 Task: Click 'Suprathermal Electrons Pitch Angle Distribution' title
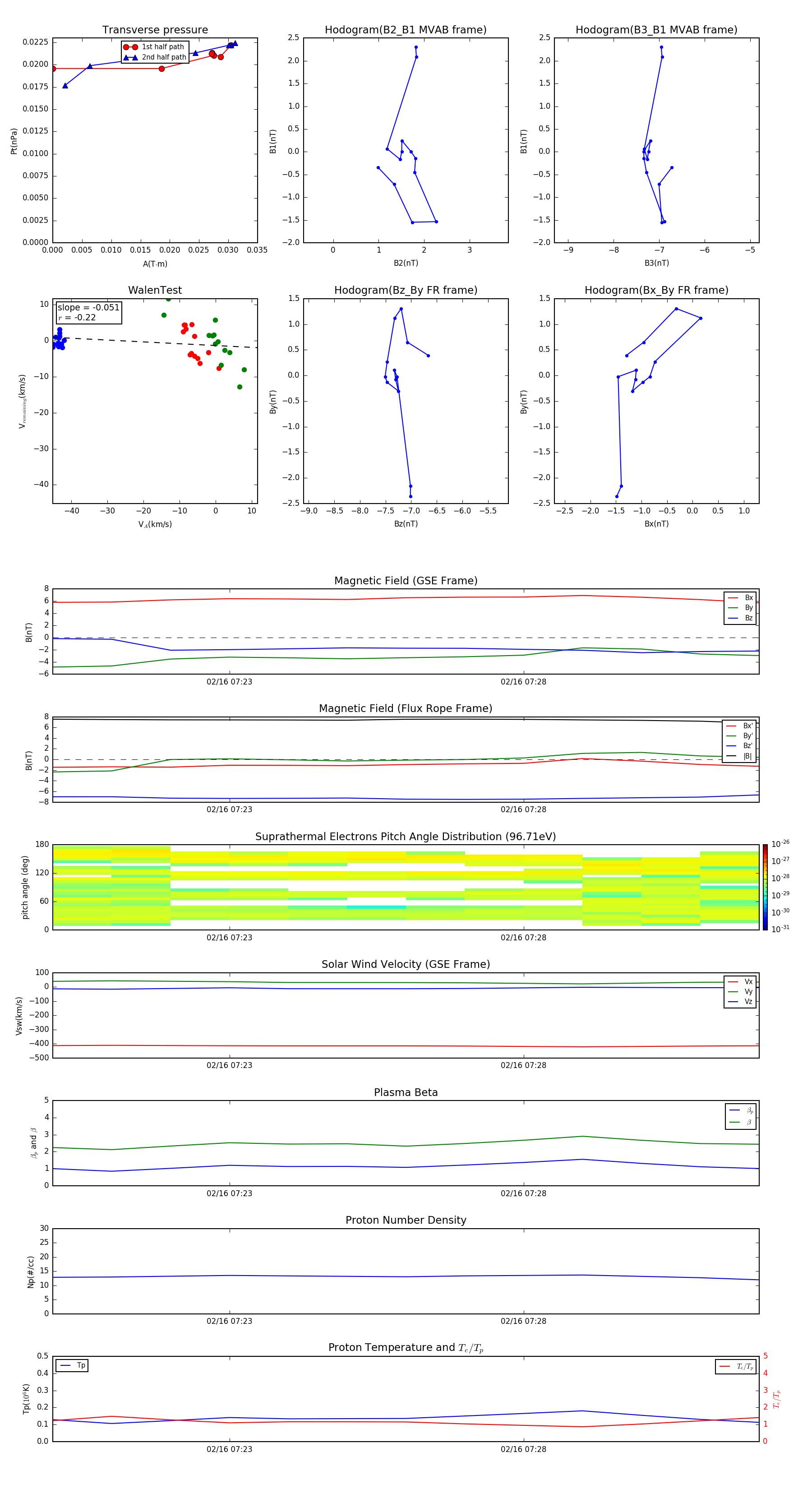click(x=406, y=837)
